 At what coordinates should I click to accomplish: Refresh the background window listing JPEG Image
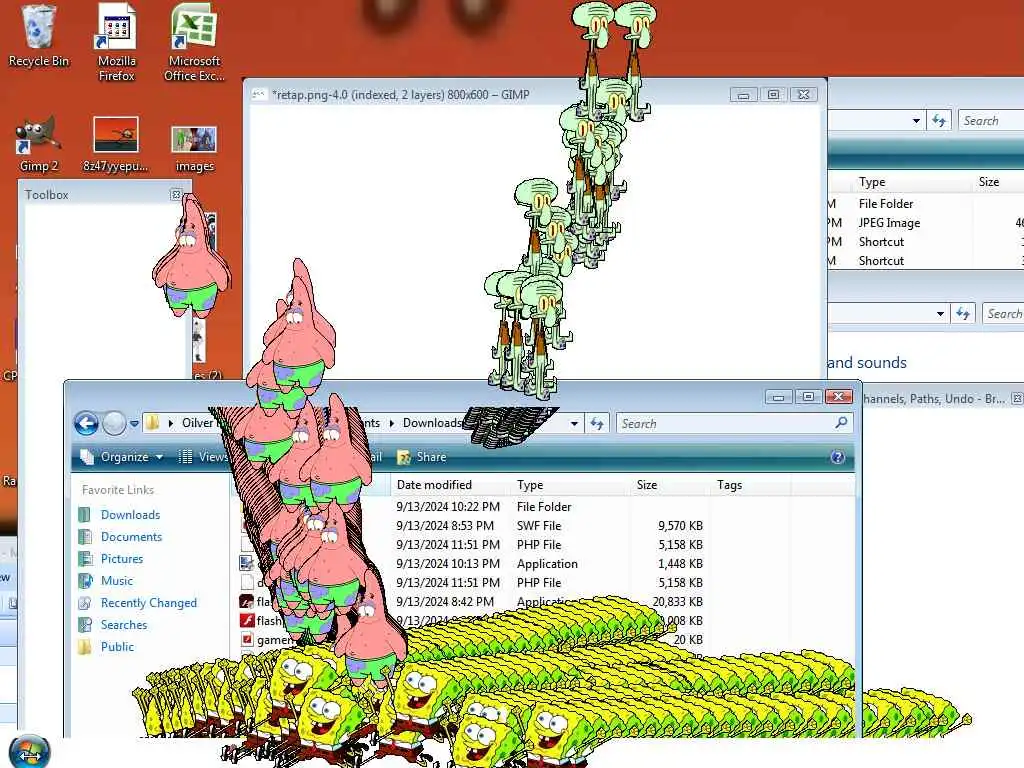[x=939, y=121]
